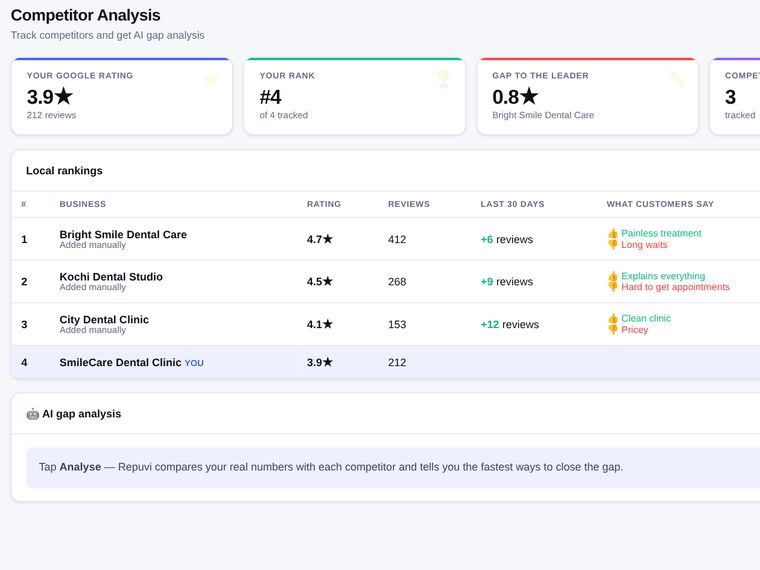Click the AI gap analysis heading
The height and width of the screenshot is (570, 760).
81,414
